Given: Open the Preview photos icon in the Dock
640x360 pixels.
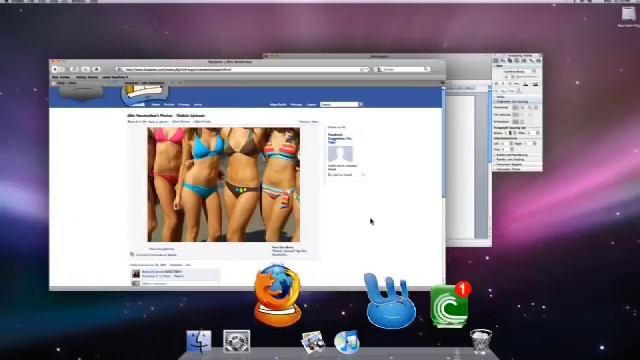Looking at the screenshot, I should coord(313,342).
